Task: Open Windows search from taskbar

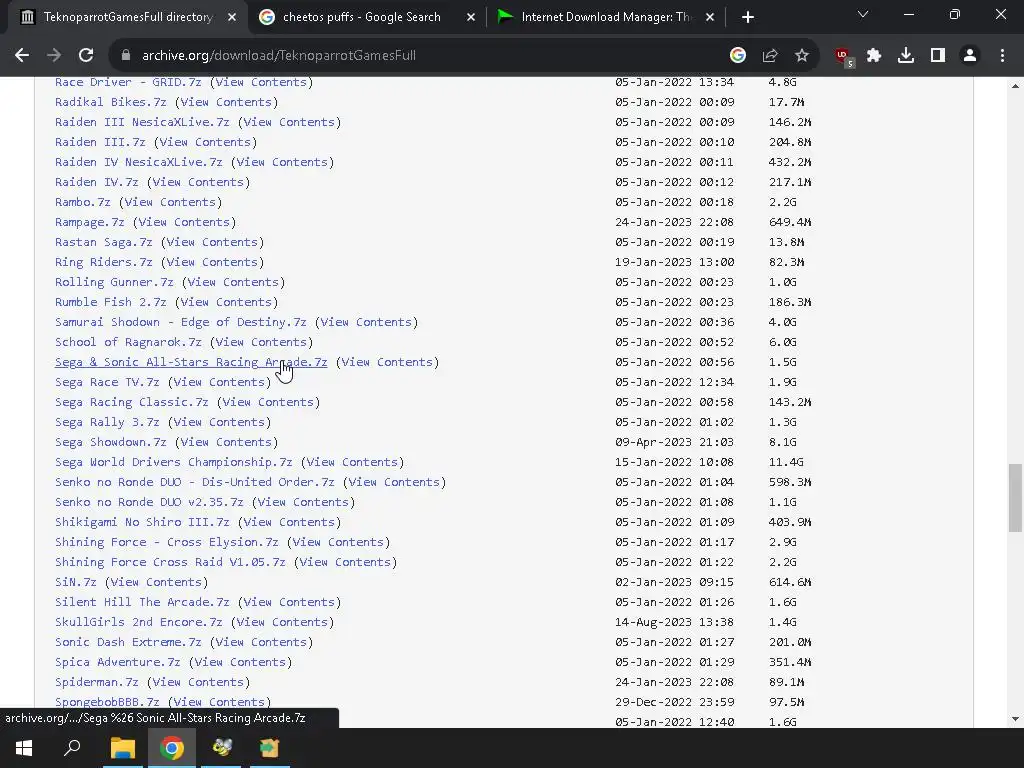Action: [x=72, y=748]
